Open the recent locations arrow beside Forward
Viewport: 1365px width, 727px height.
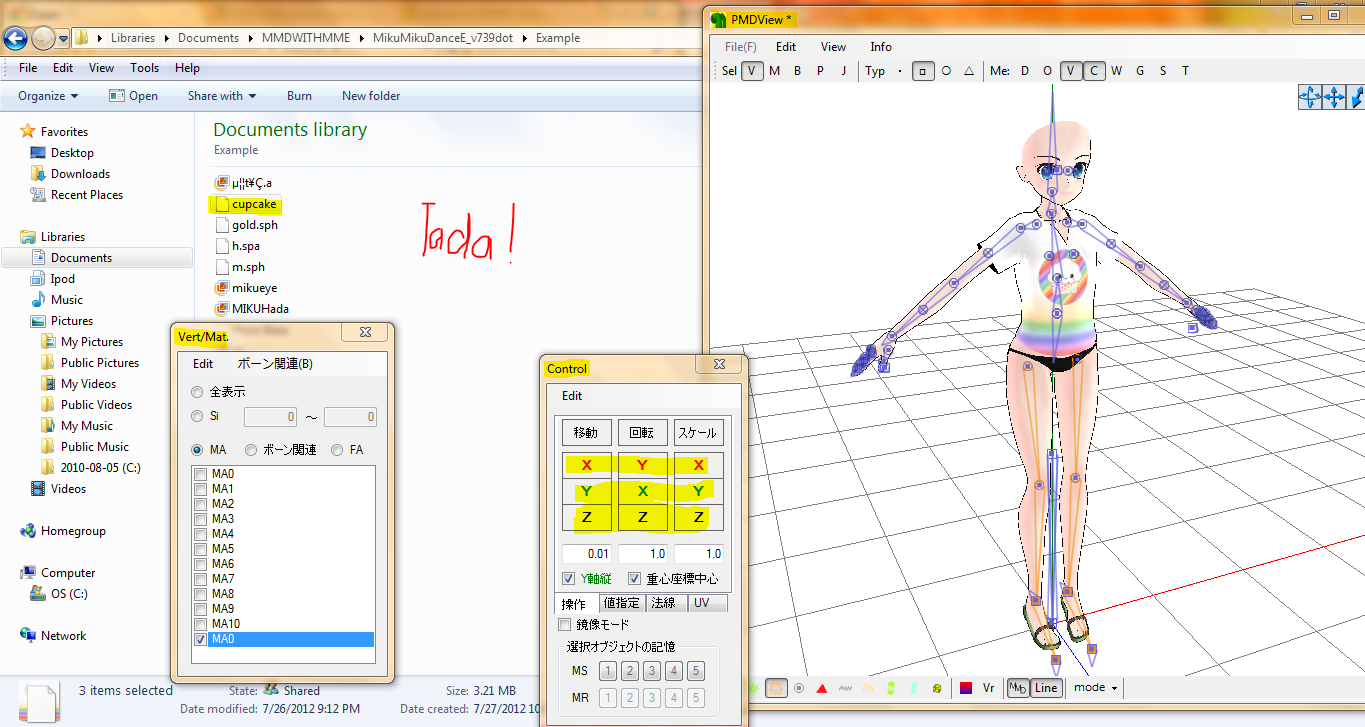click(63, 39)
